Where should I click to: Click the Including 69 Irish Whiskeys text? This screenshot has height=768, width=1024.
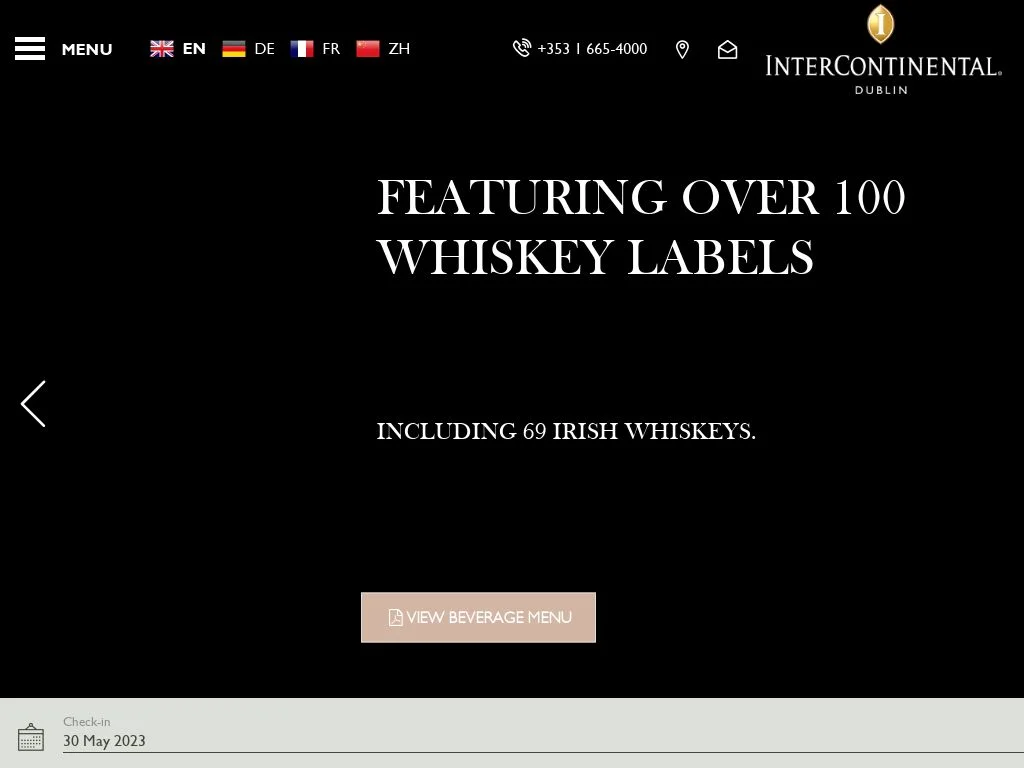click(x=566, y=432)
